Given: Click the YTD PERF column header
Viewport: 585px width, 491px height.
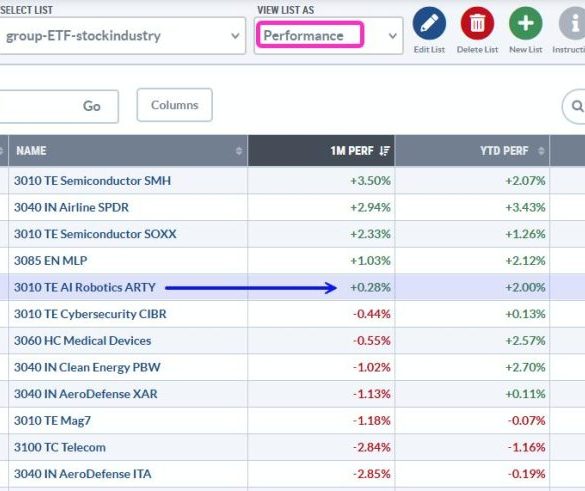Looking at the screenshot, I should tap(472, 151).
